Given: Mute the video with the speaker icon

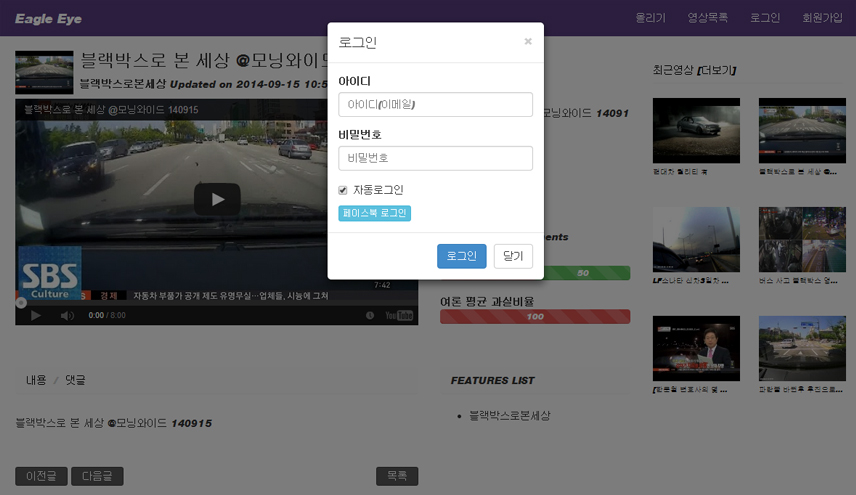Looking at the screenshot, I should 67,316.
